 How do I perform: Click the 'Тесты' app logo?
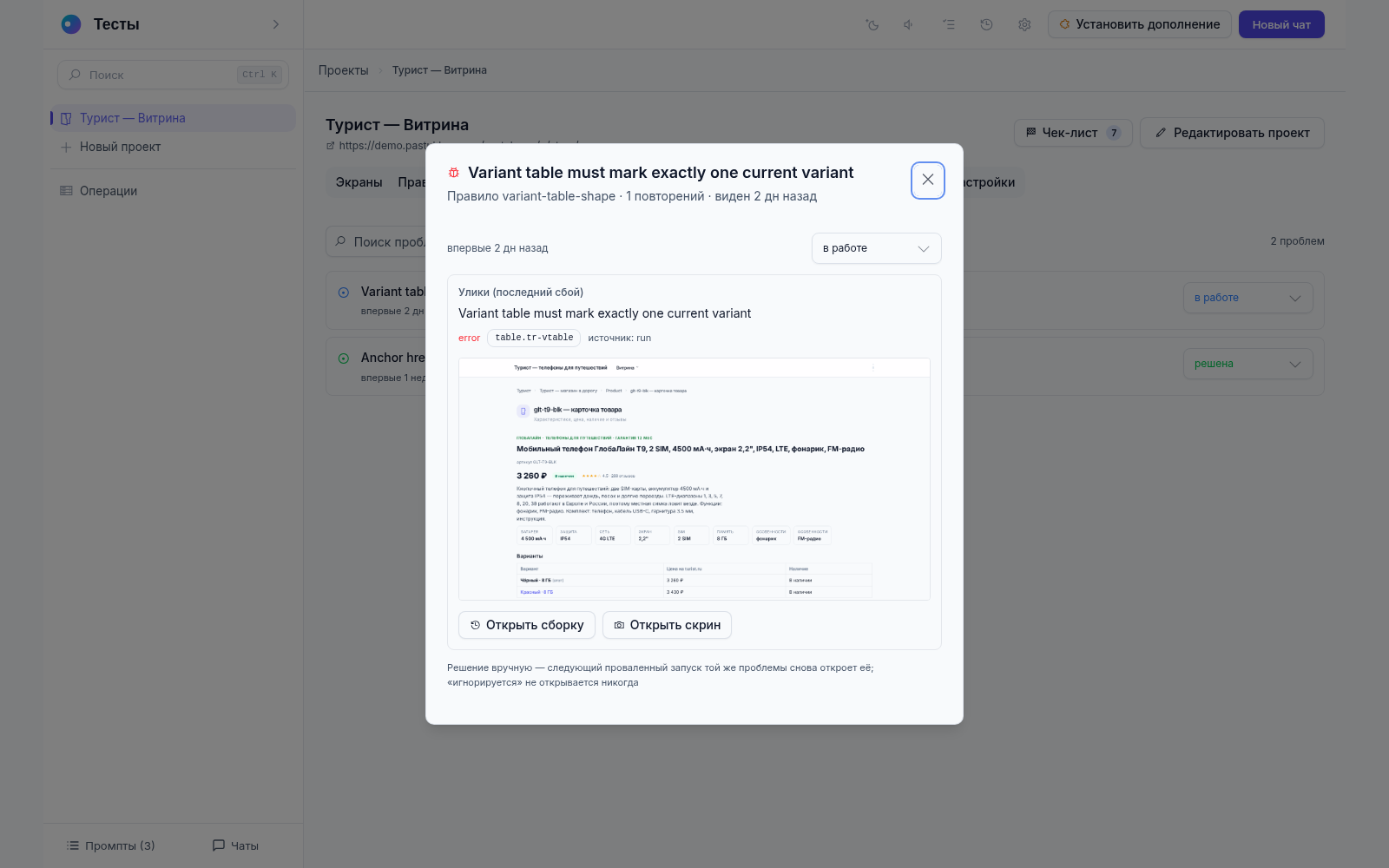[x=71, y=24]
